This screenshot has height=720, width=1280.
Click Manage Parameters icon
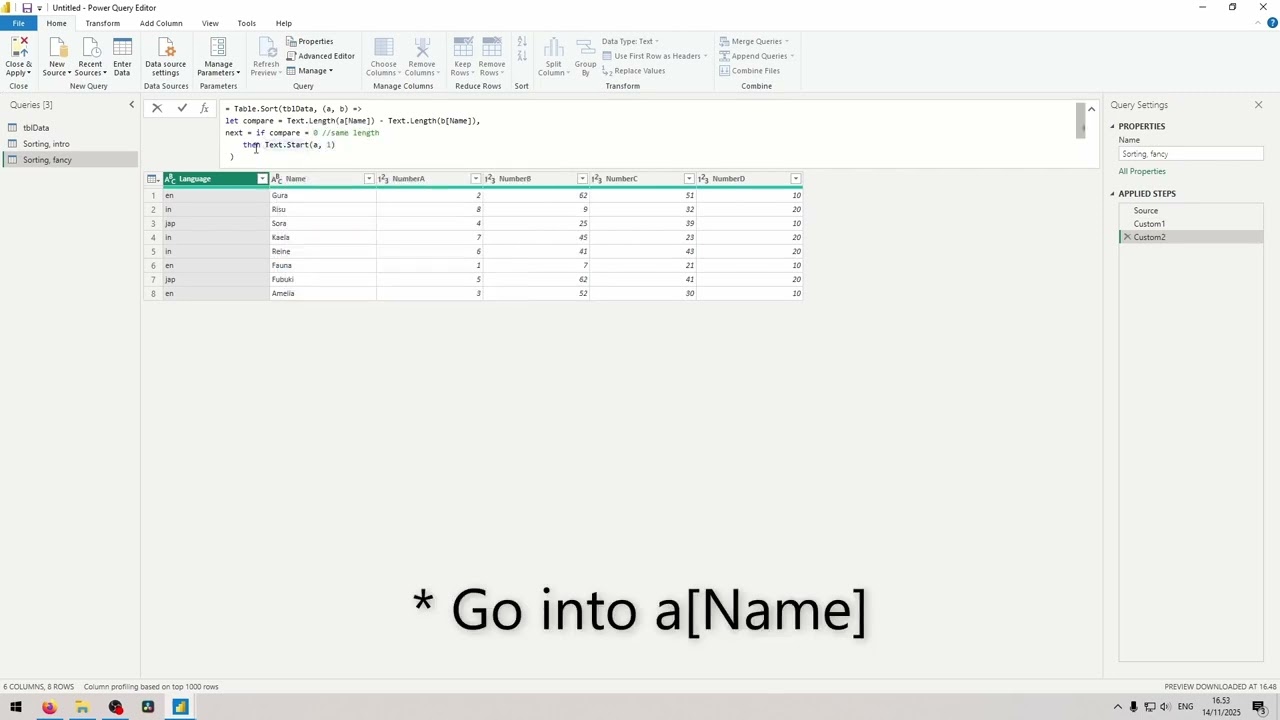point(218,48)
